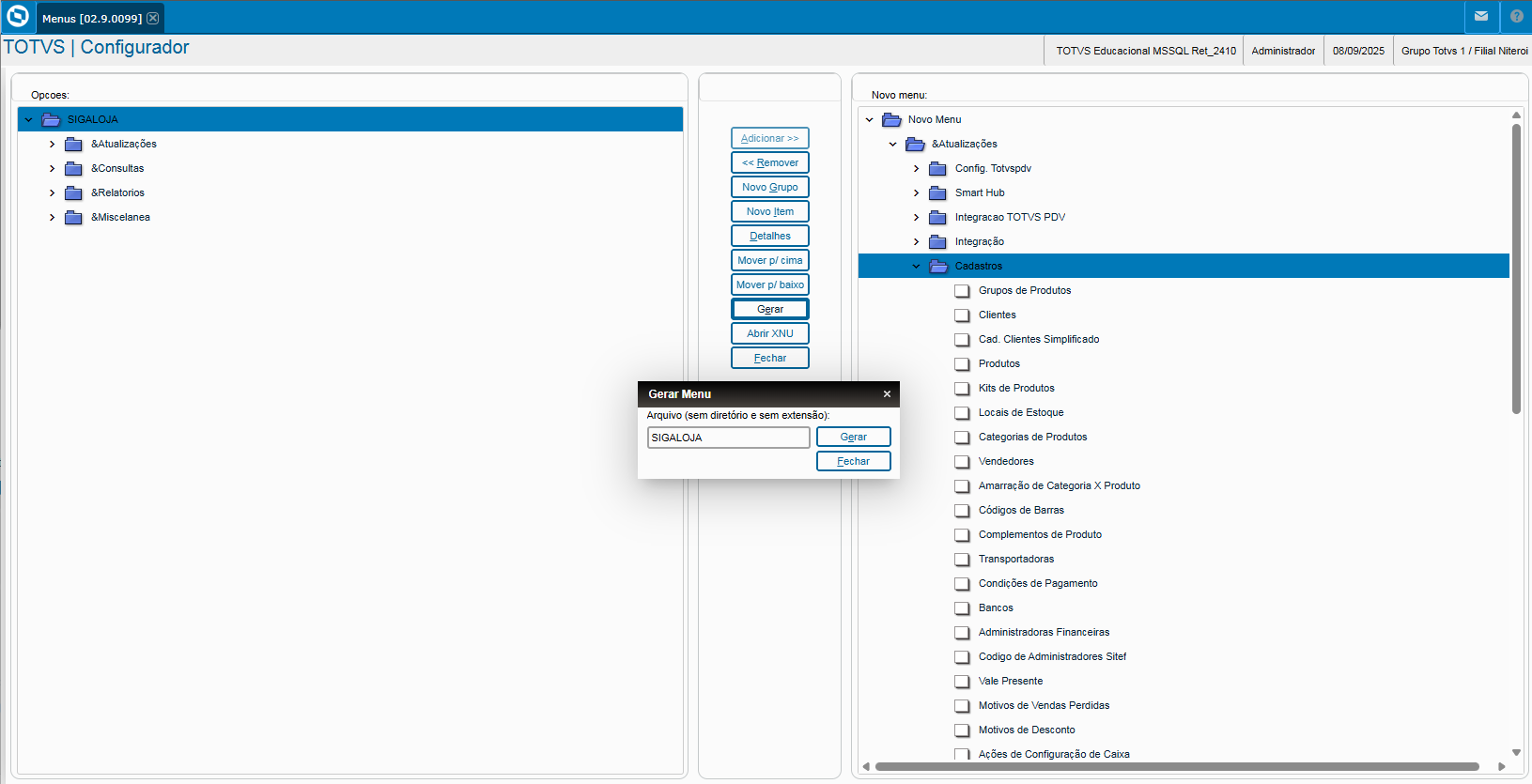Tick the Cad. Clientes Simplificado checkbox

[962, 340]
